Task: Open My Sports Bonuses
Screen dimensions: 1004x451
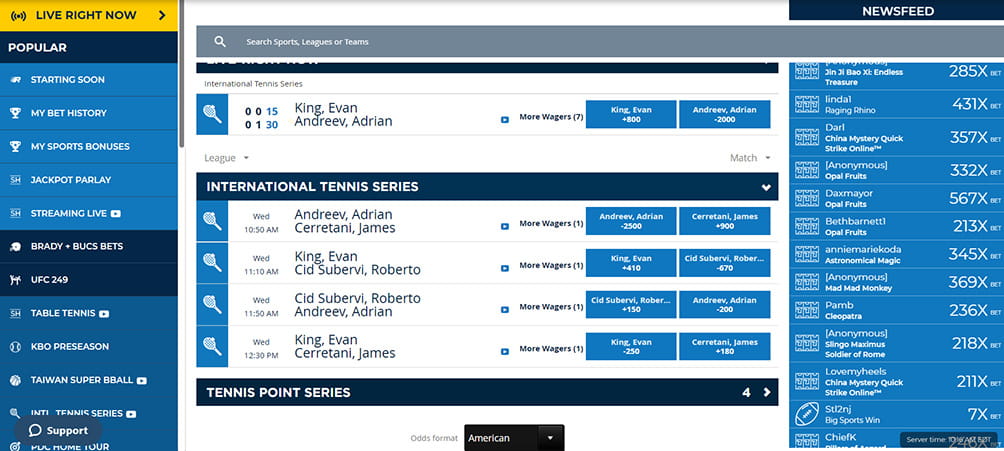Action: pos(88,146)
